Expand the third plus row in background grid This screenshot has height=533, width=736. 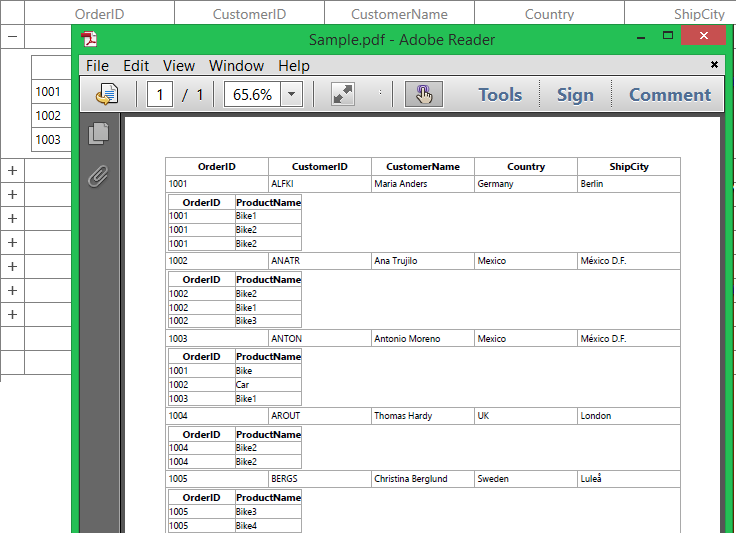coord(13,218)
